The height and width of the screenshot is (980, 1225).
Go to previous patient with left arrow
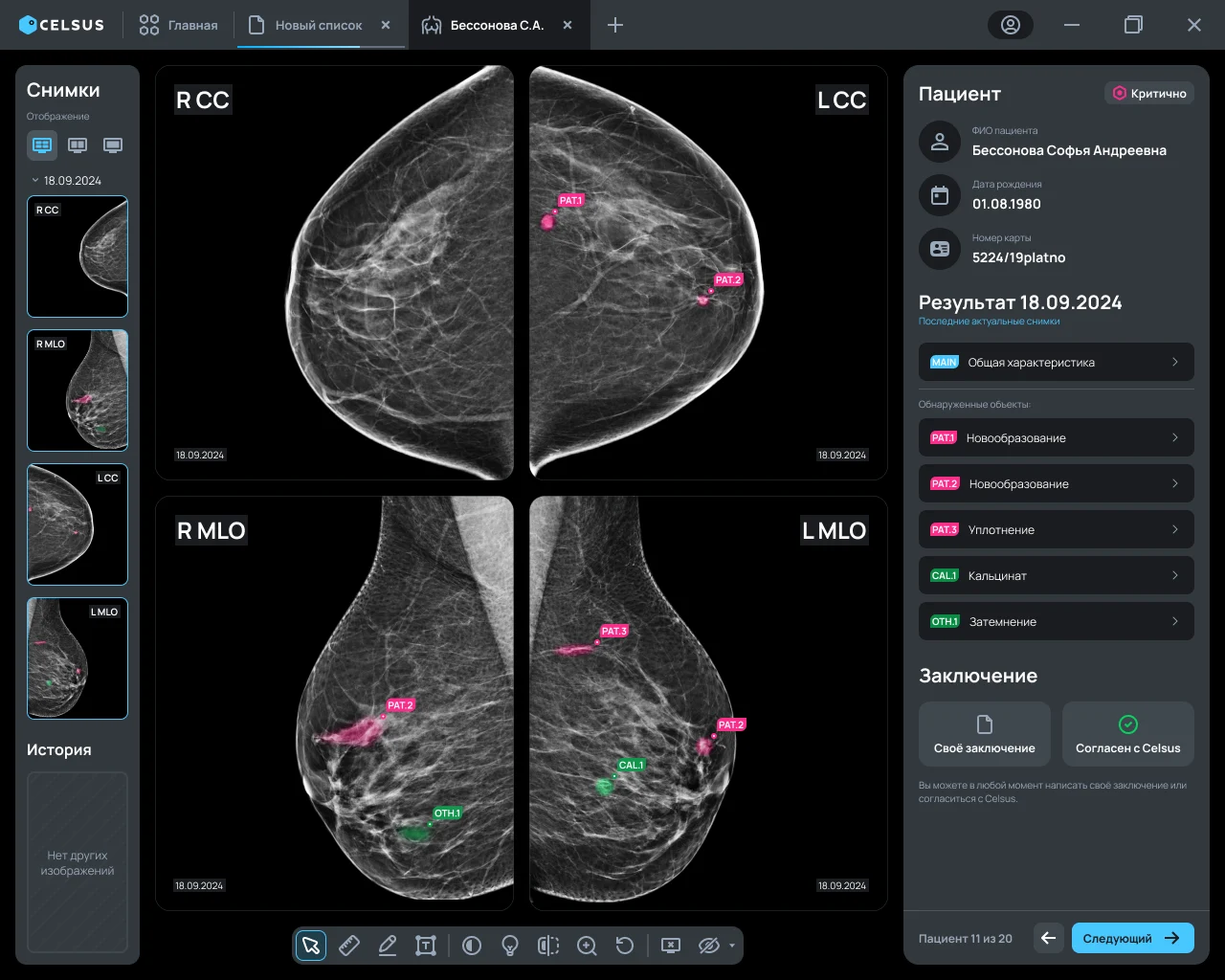(1049, 938)
